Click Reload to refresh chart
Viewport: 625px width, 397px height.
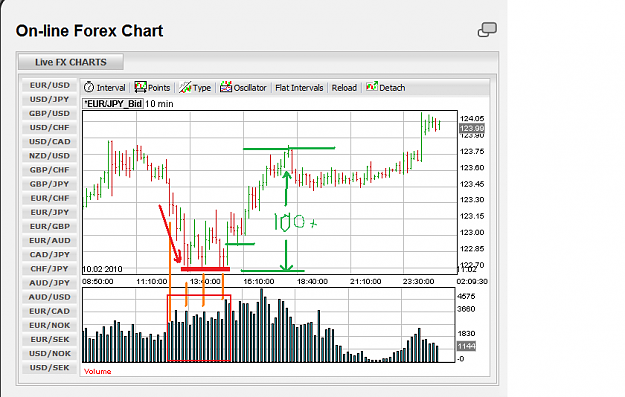coord(344,88)
